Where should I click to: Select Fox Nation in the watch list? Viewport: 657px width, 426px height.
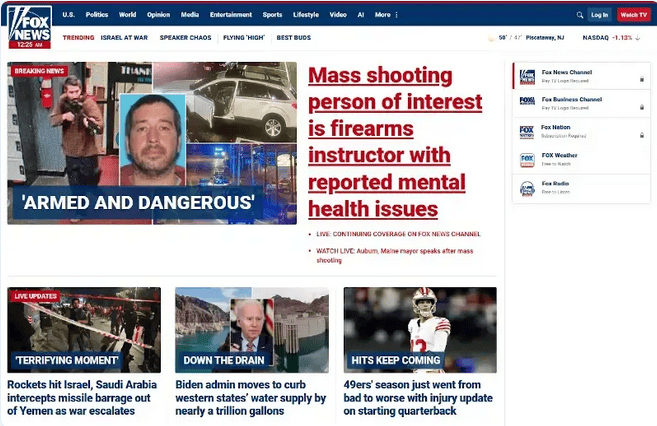(581, 132)
